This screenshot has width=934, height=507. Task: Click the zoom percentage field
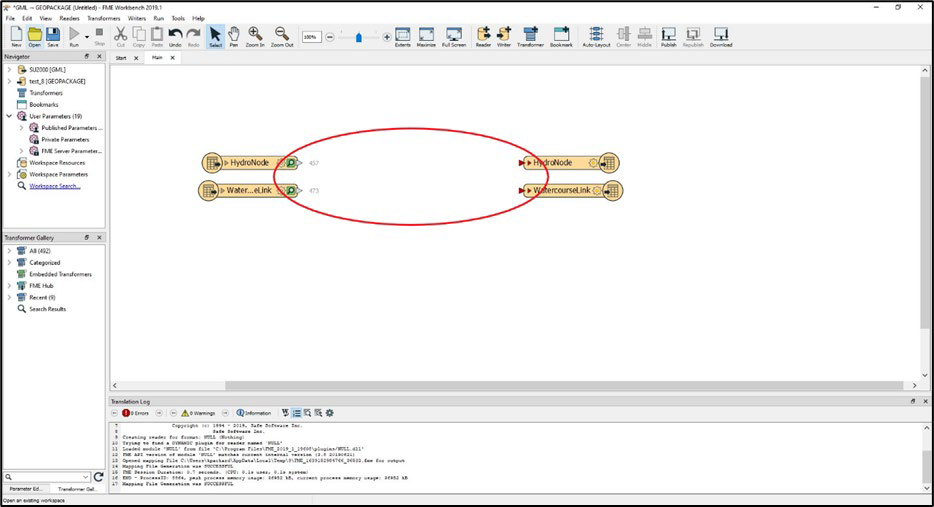311,37
